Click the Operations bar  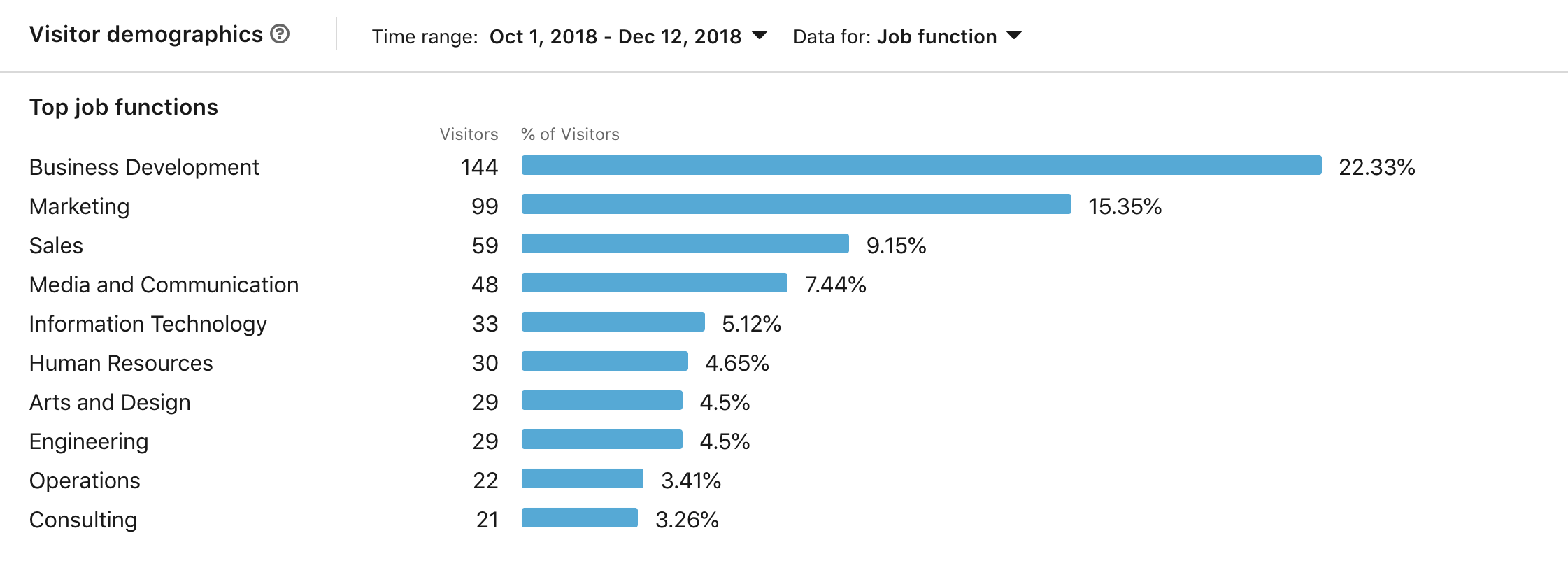[x=582, y=478]
